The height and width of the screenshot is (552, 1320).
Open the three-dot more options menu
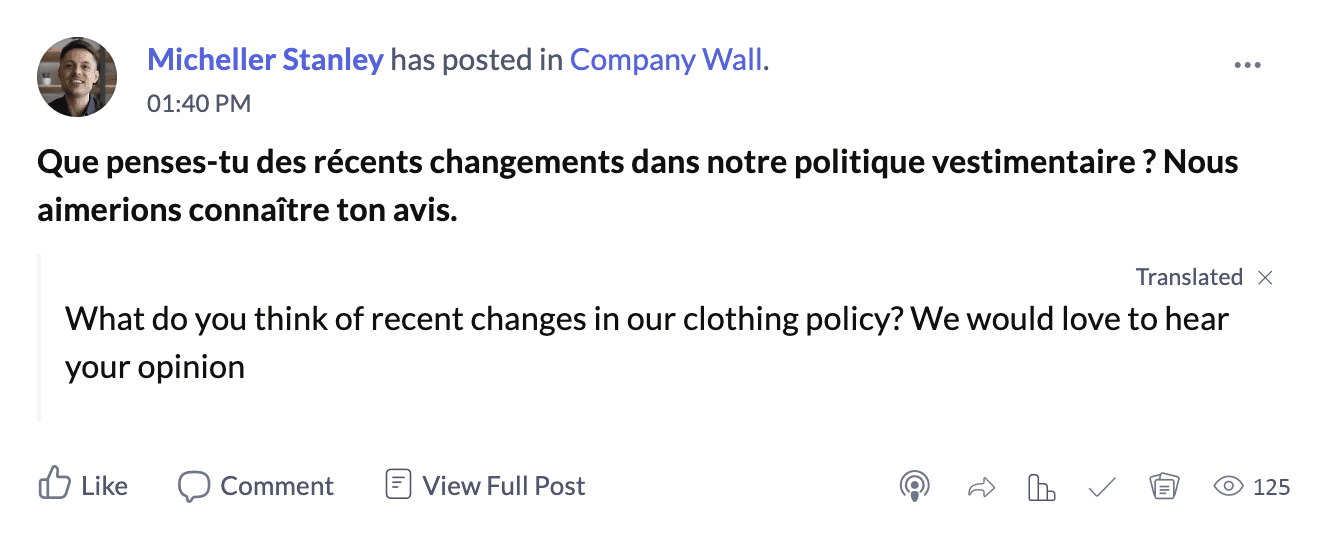click(1247, 65)
